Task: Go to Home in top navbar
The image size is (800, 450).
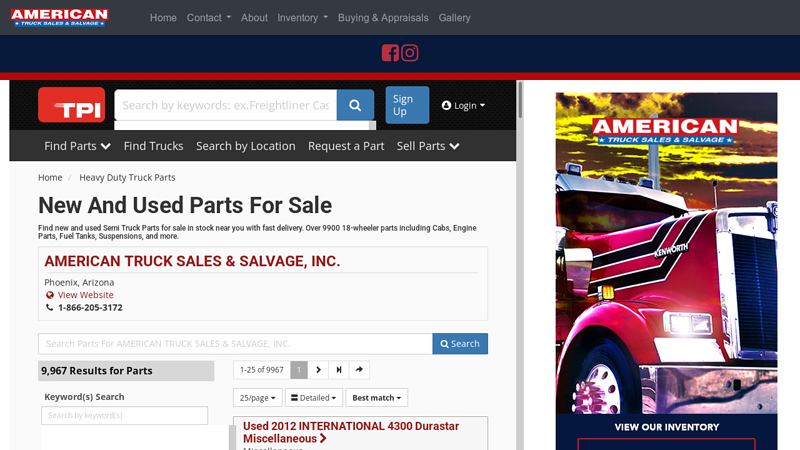Action: (163, 18)
